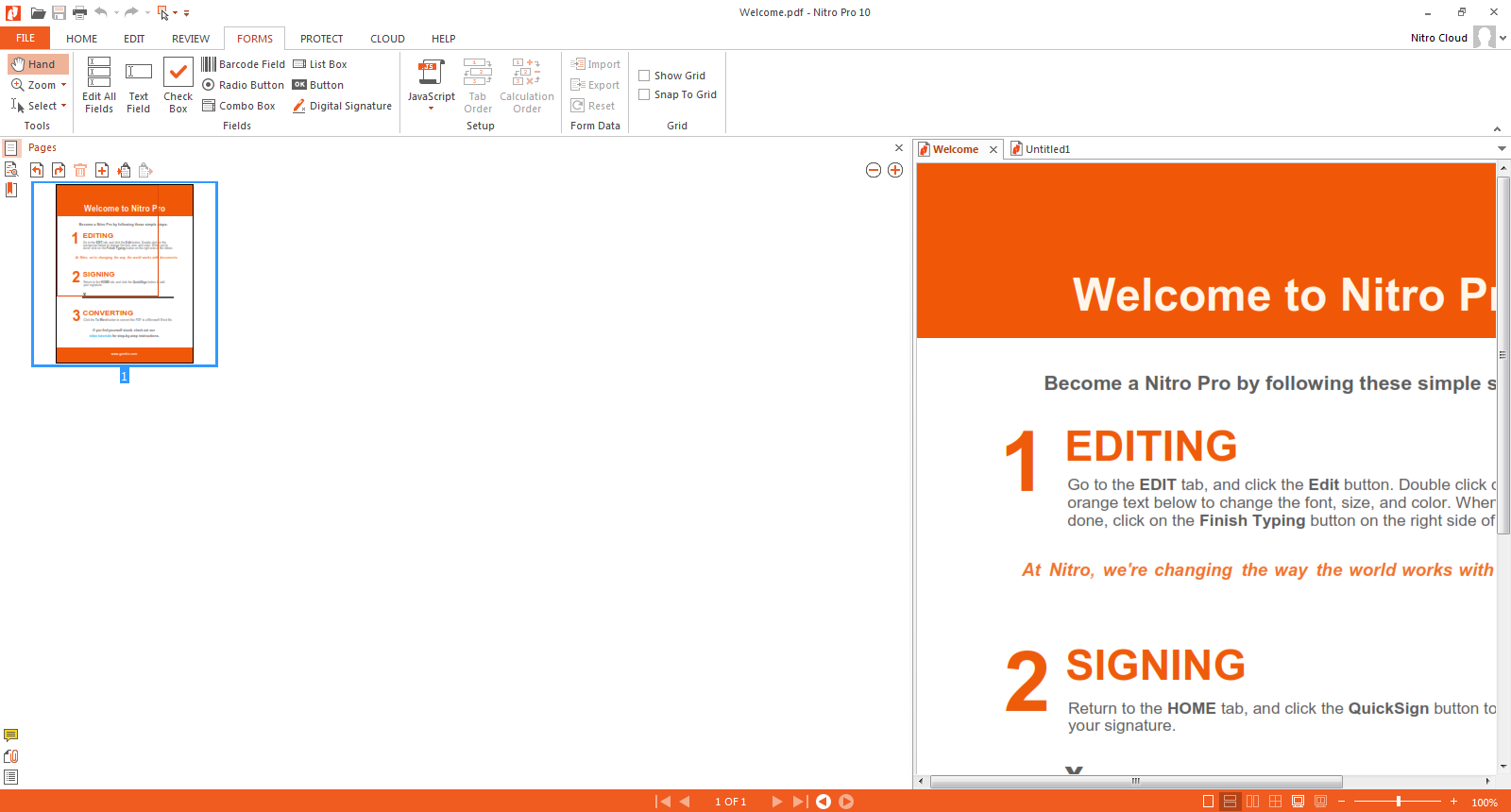Switch to the CLOUD ribbon tab

[387, 39]
